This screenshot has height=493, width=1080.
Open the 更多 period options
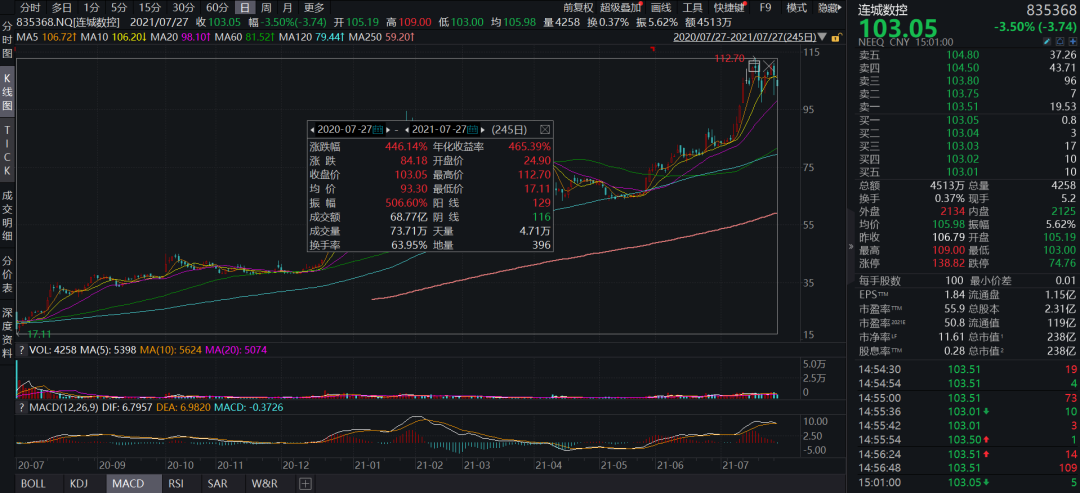314,7
